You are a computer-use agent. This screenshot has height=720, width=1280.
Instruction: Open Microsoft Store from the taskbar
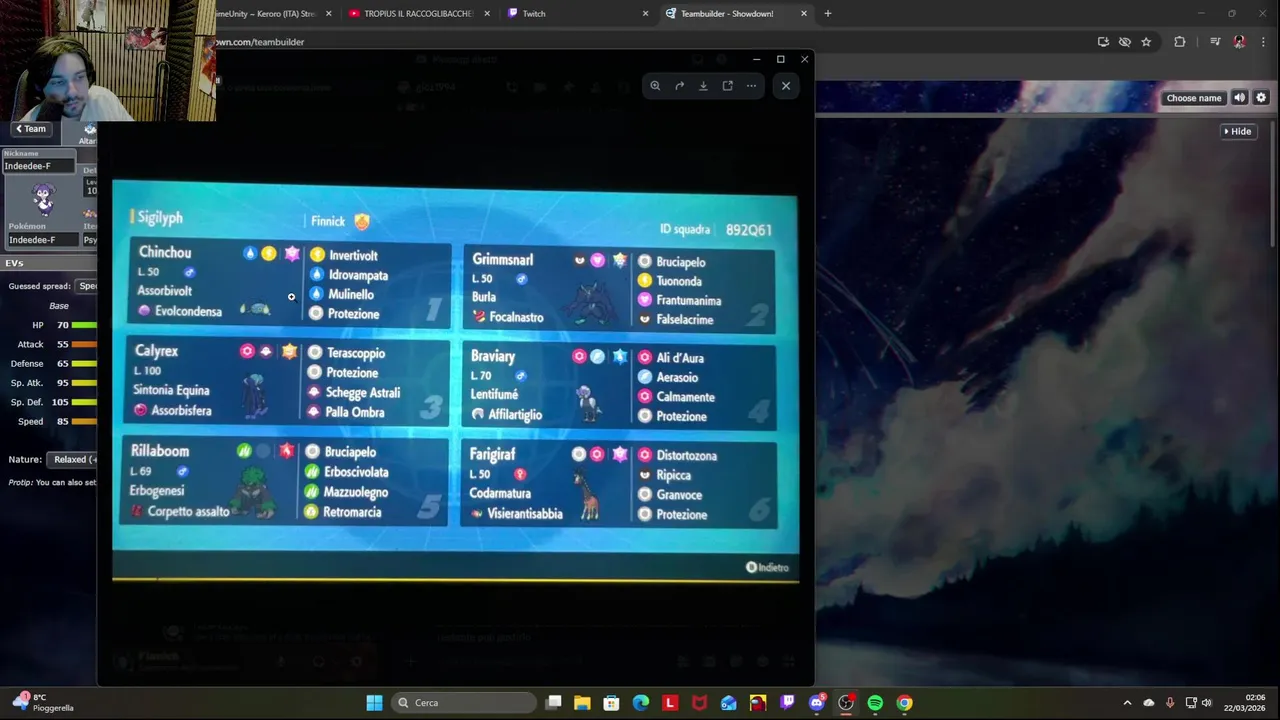[x=611, y=703]
